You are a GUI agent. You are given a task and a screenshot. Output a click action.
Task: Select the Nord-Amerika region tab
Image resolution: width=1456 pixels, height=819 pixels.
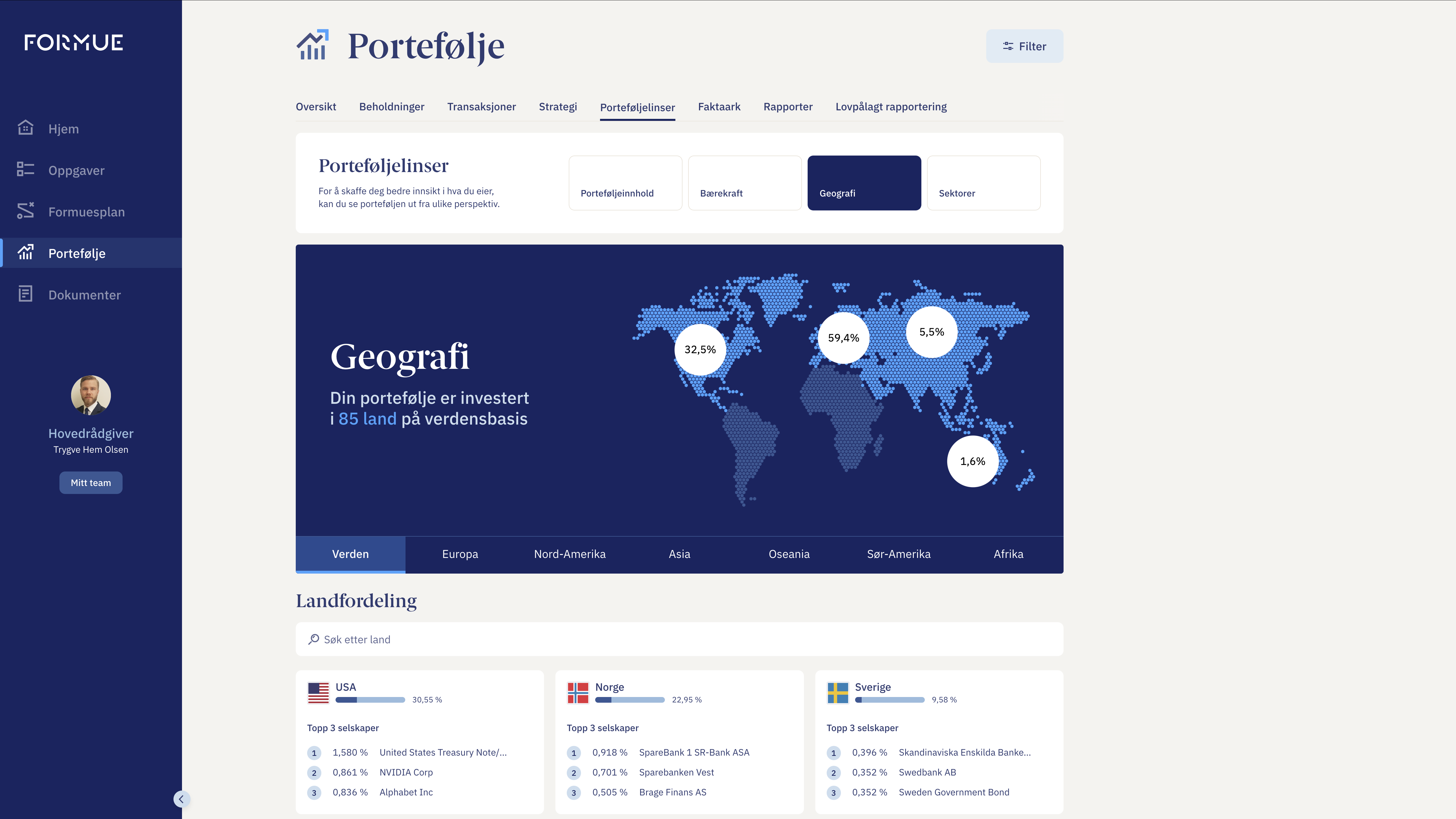[570, 555]
